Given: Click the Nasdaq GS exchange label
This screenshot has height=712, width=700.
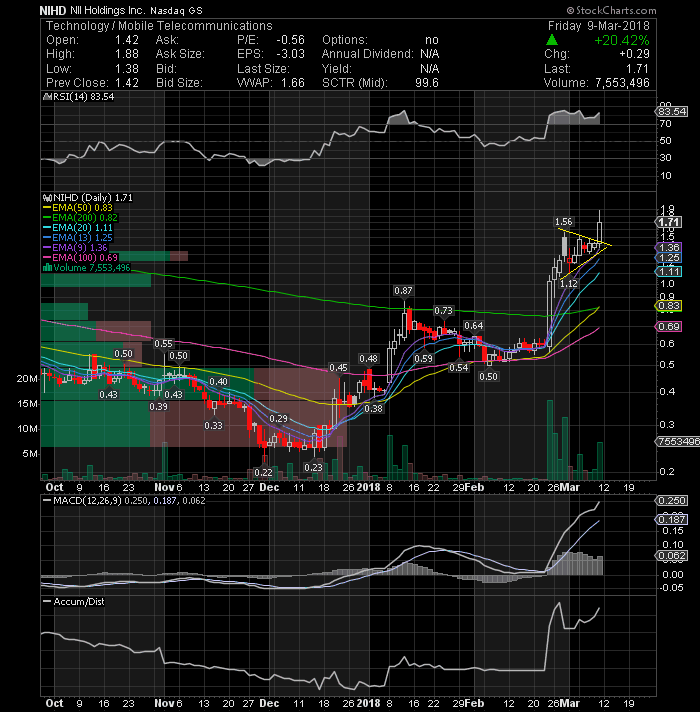Looking at the screenshot, I should coord(177,10).
